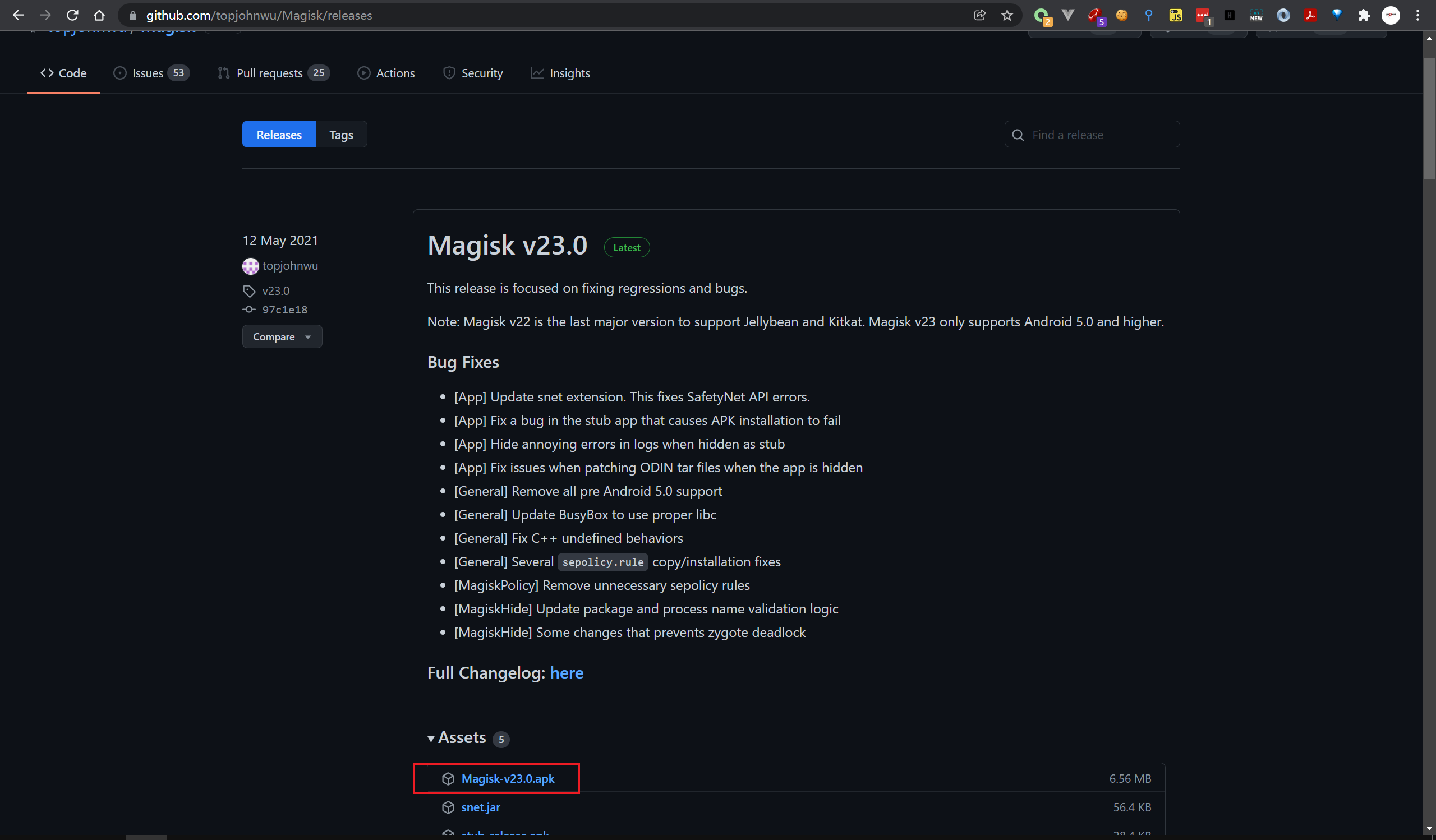
Task: Click the package icon beside snet.jar
Action: [x=448, y=807]
